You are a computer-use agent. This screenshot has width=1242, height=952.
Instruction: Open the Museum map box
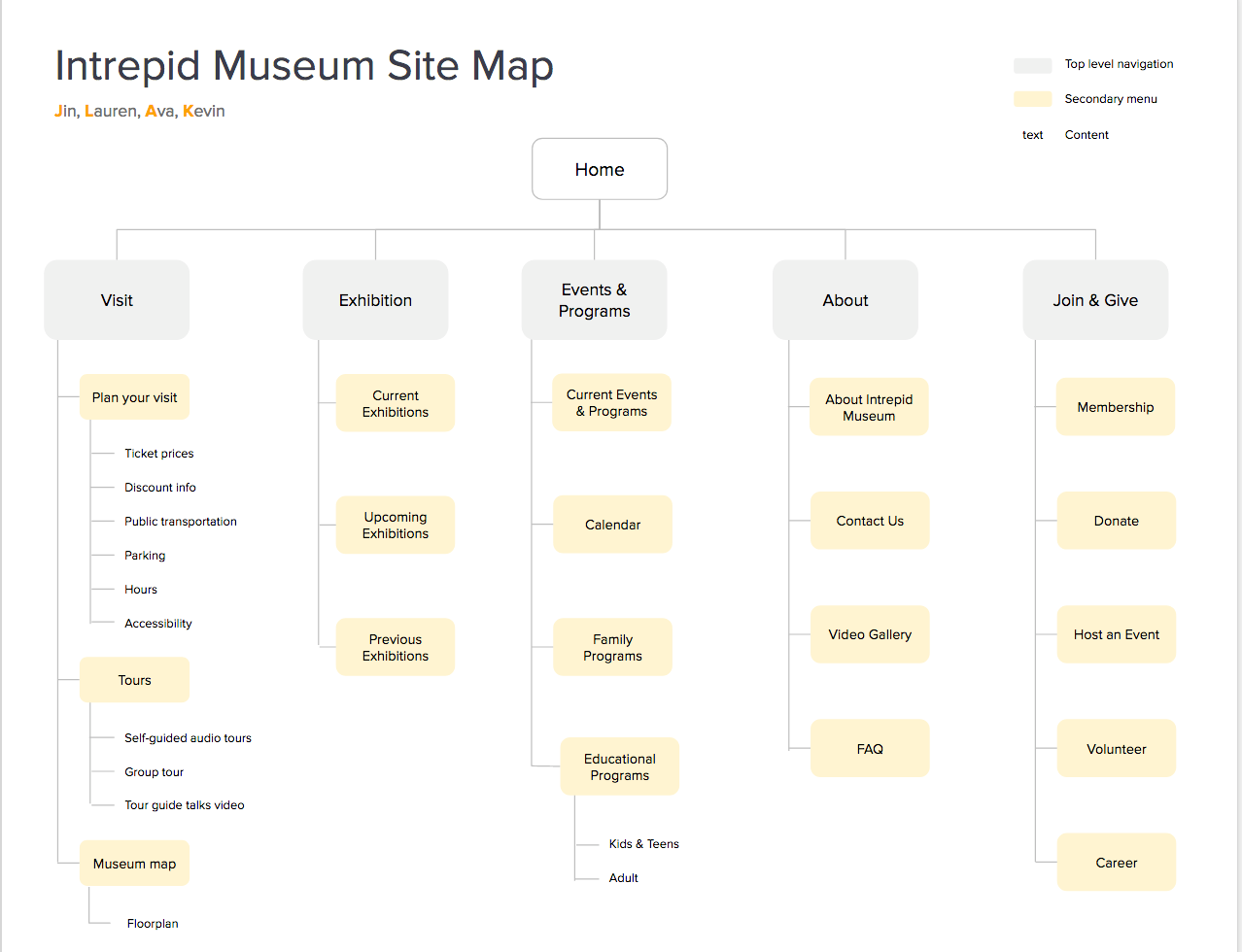(x=134, y=864)
